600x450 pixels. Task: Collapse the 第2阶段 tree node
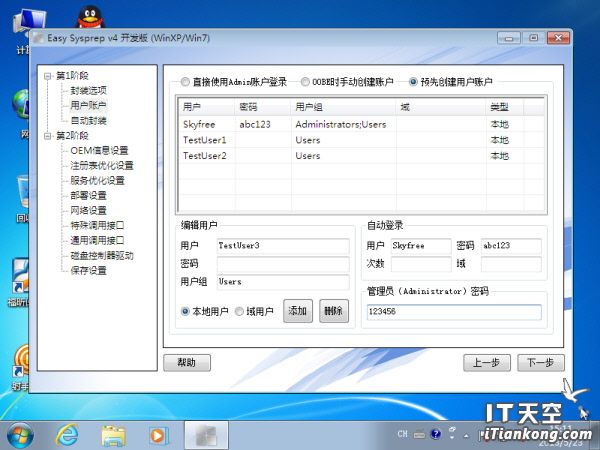tap(48, 136)
